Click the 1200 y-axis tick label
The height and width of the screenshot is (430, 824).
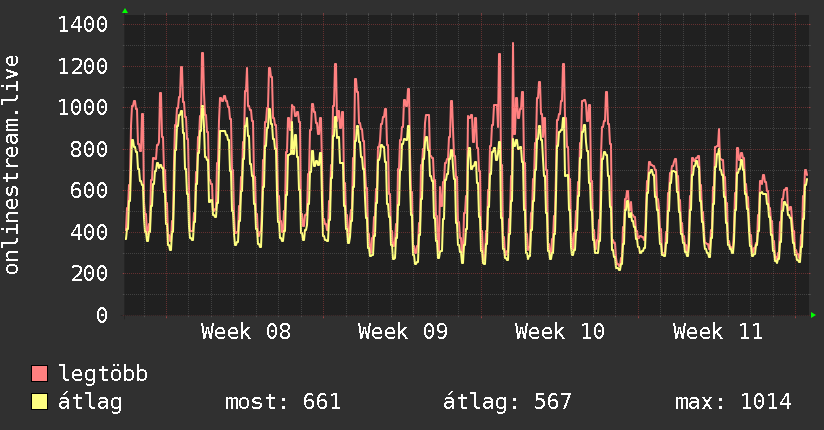(x=83, y=66)
